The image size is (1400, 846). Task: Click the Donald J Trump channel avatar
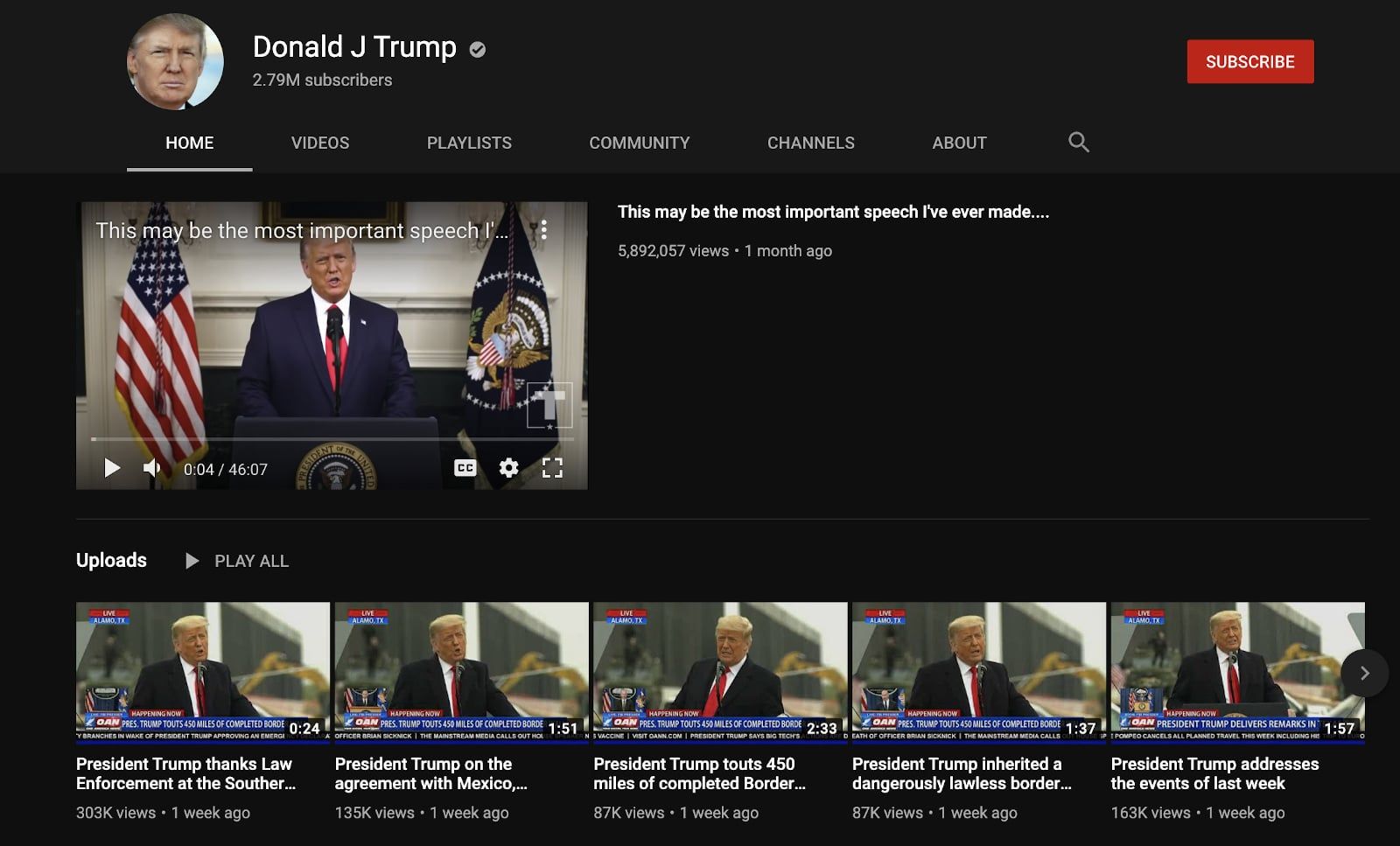175,61
